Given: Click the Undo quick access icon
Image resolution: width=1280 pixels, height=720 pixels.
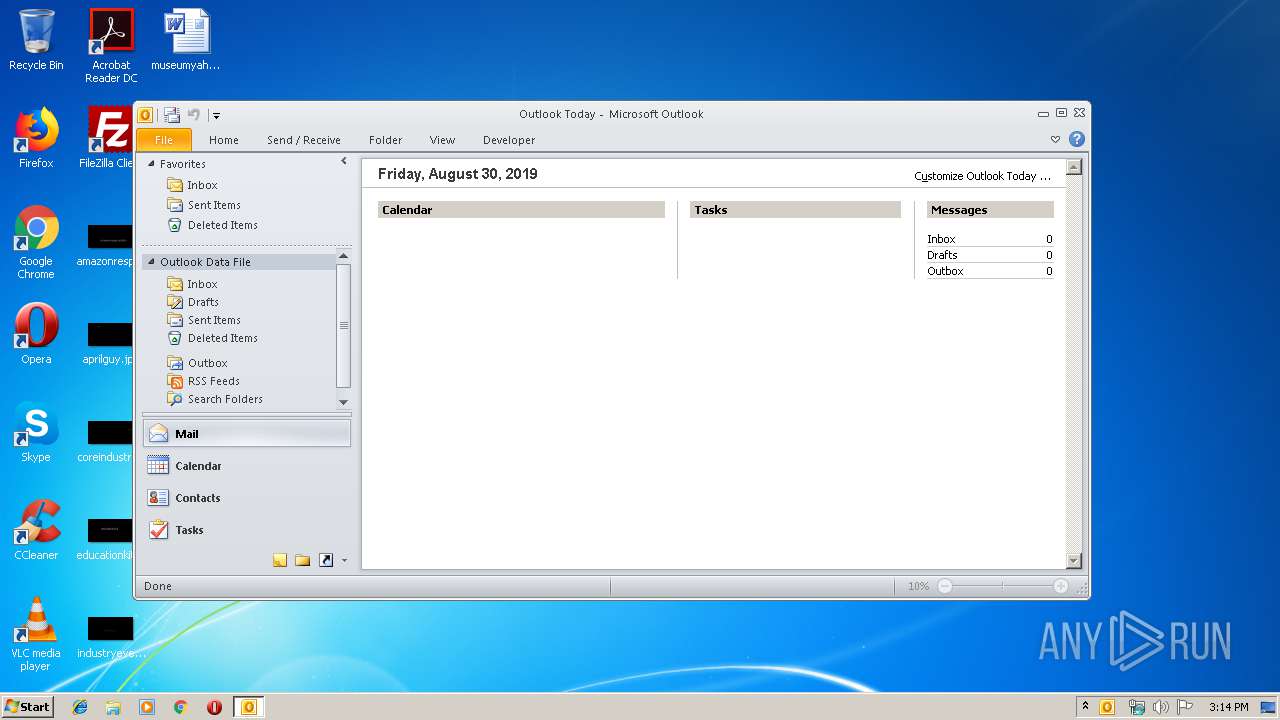Looking at the screenshot, I should point(194,114).
